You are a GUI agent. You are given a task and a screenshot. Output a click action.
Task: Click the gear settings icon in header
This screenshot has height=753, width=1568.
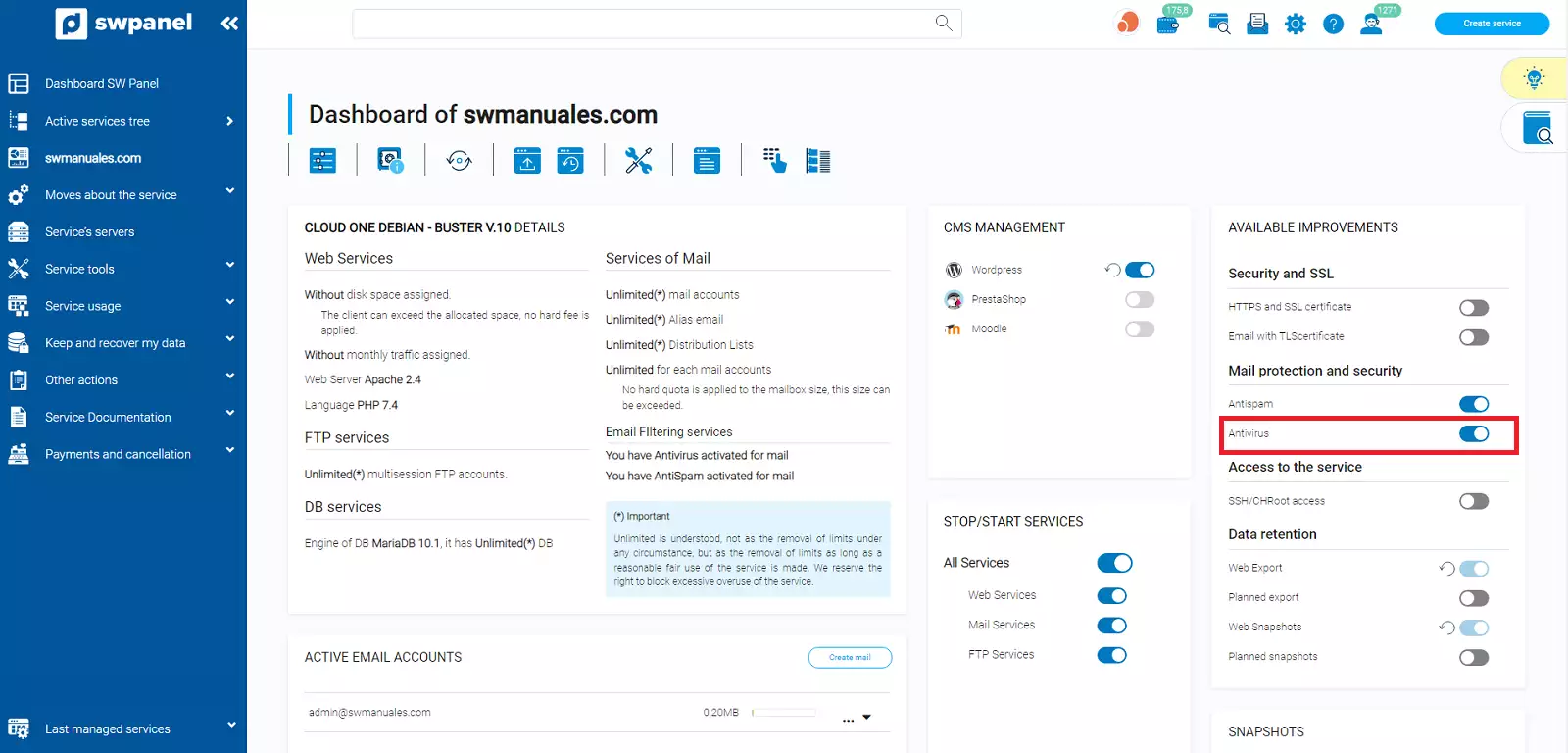pyautogui.click(x=1296, y=24)
